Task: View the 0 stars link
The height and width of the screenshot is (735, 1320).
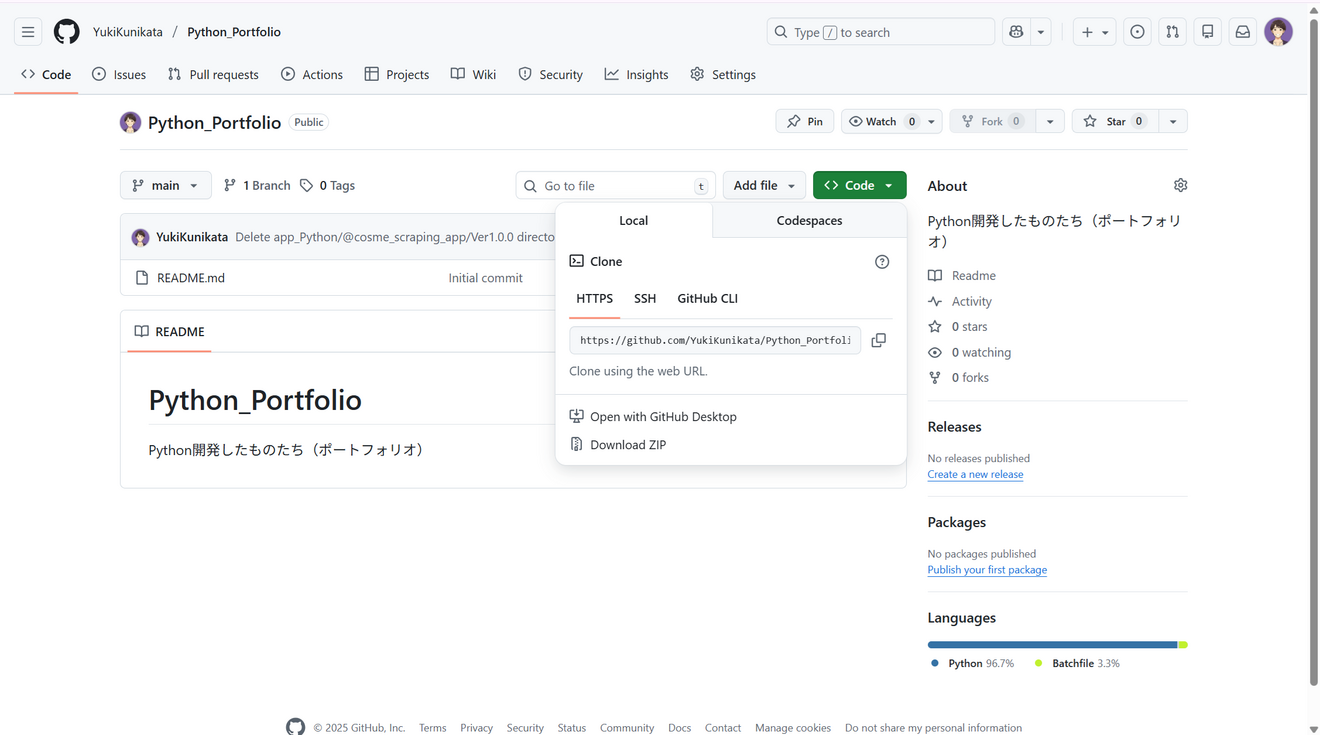Action: pyautogui.click(x=958, y=326)
